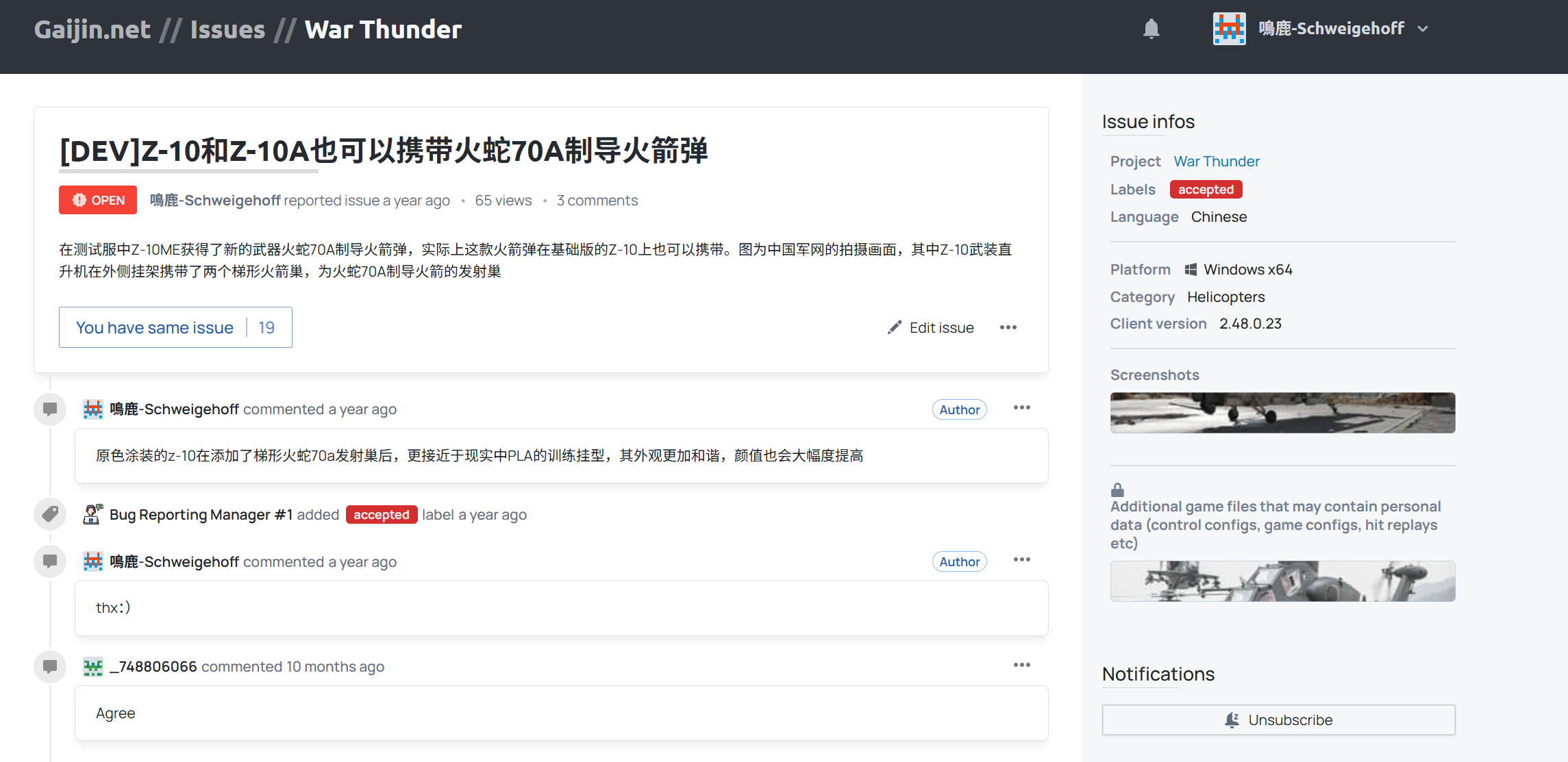Open the notifications bell icon
Image resolution: width=1568 pixels, height=762 pixels.
(x=1152, y=29)
